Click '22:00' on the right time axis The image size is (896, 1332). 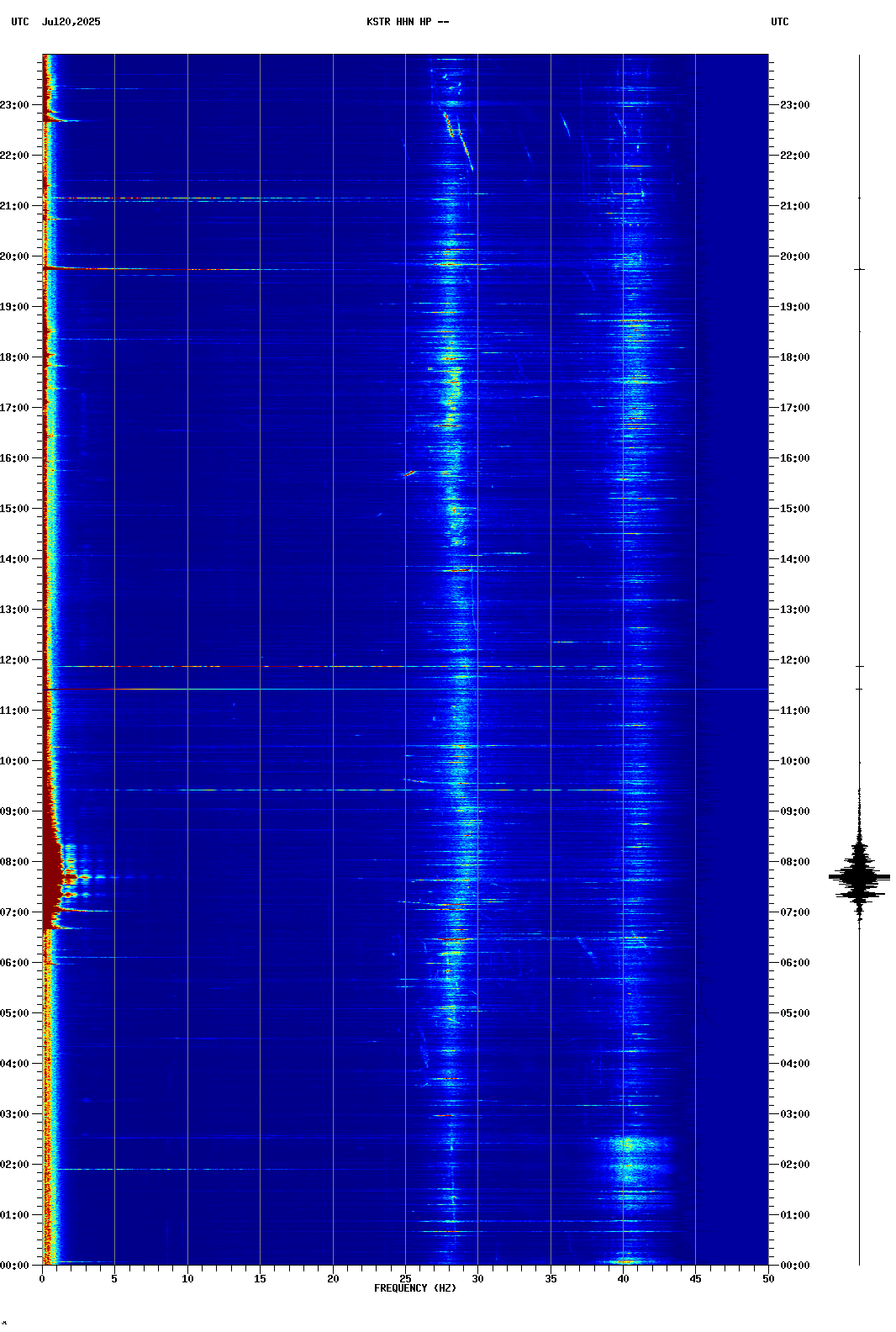click(x=795, y=156)
